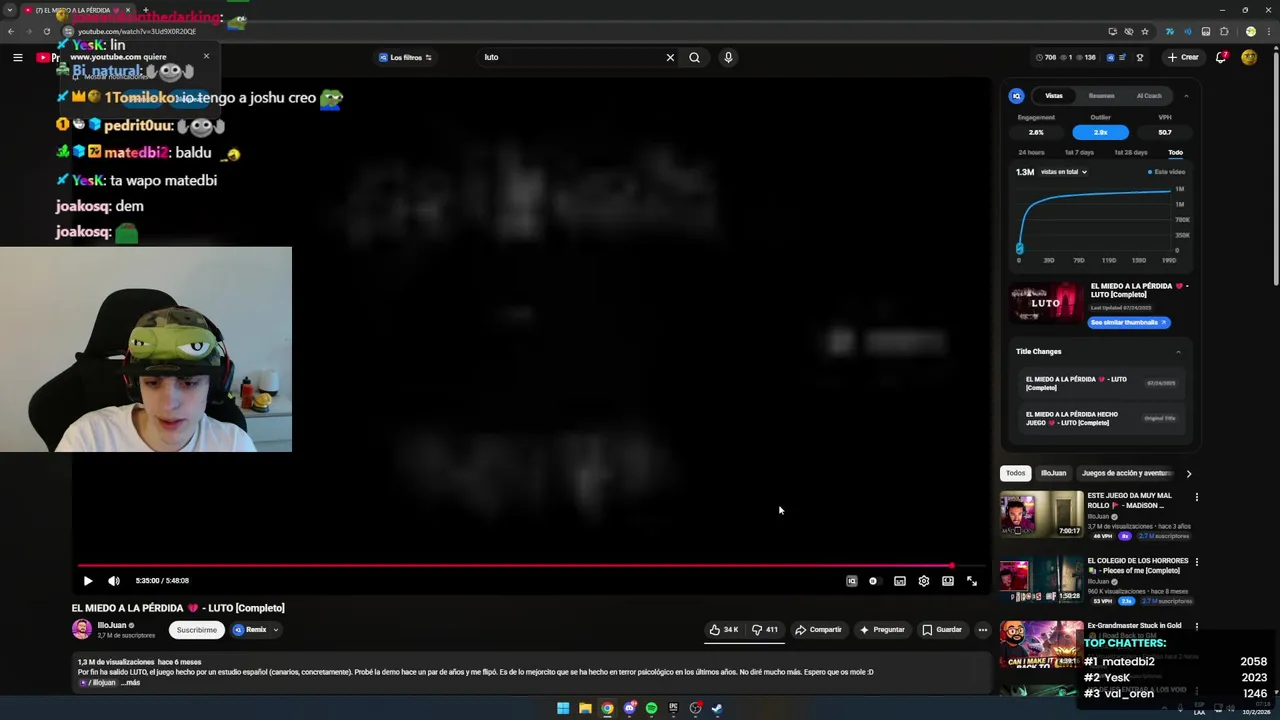The height and width of the screenshot is (720, 1280).
Task: Select the 'AI Coach' tab
Action: point(1149,96)
